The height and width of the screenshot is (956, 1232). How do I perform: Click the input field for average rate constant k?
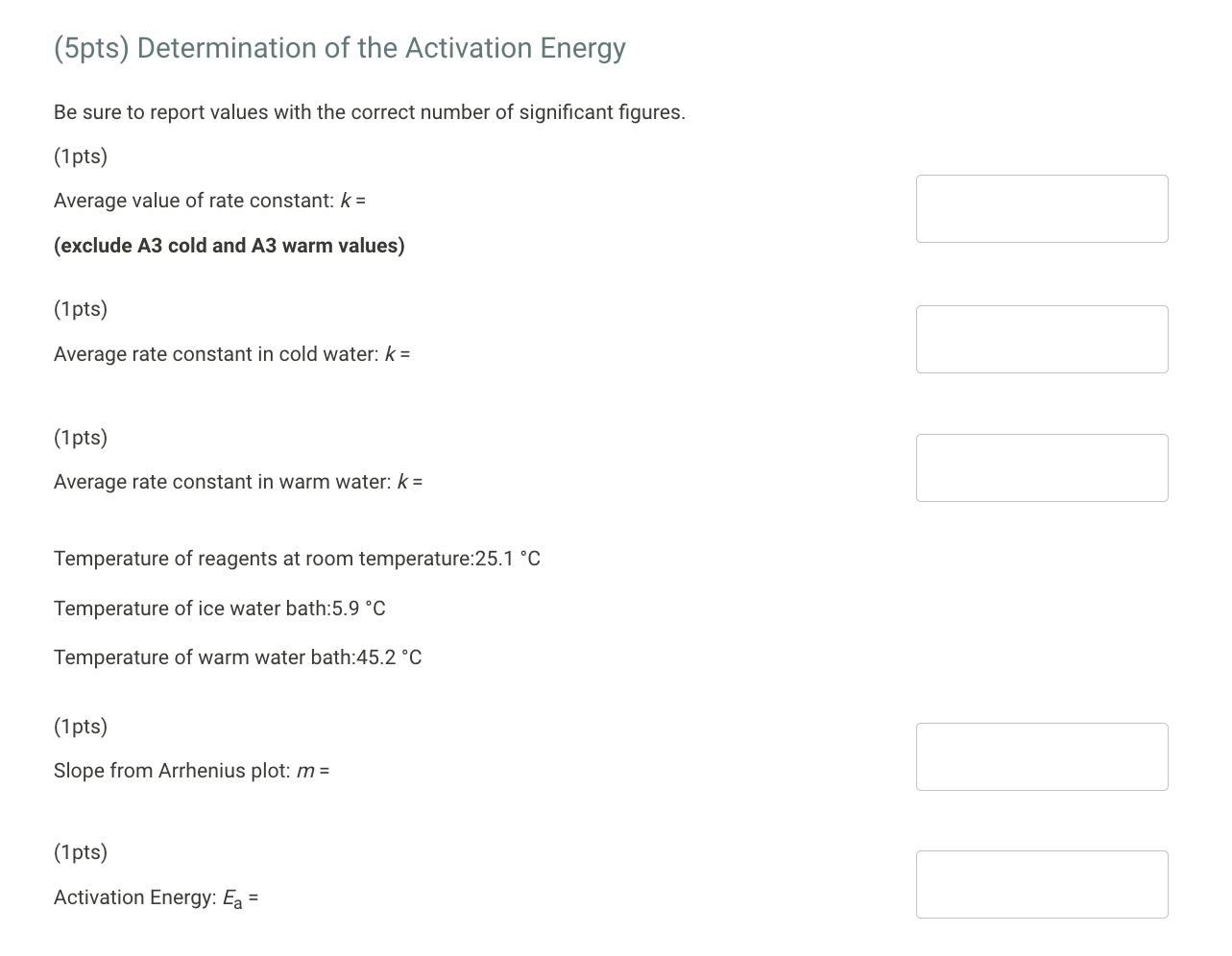[1042, 208]
